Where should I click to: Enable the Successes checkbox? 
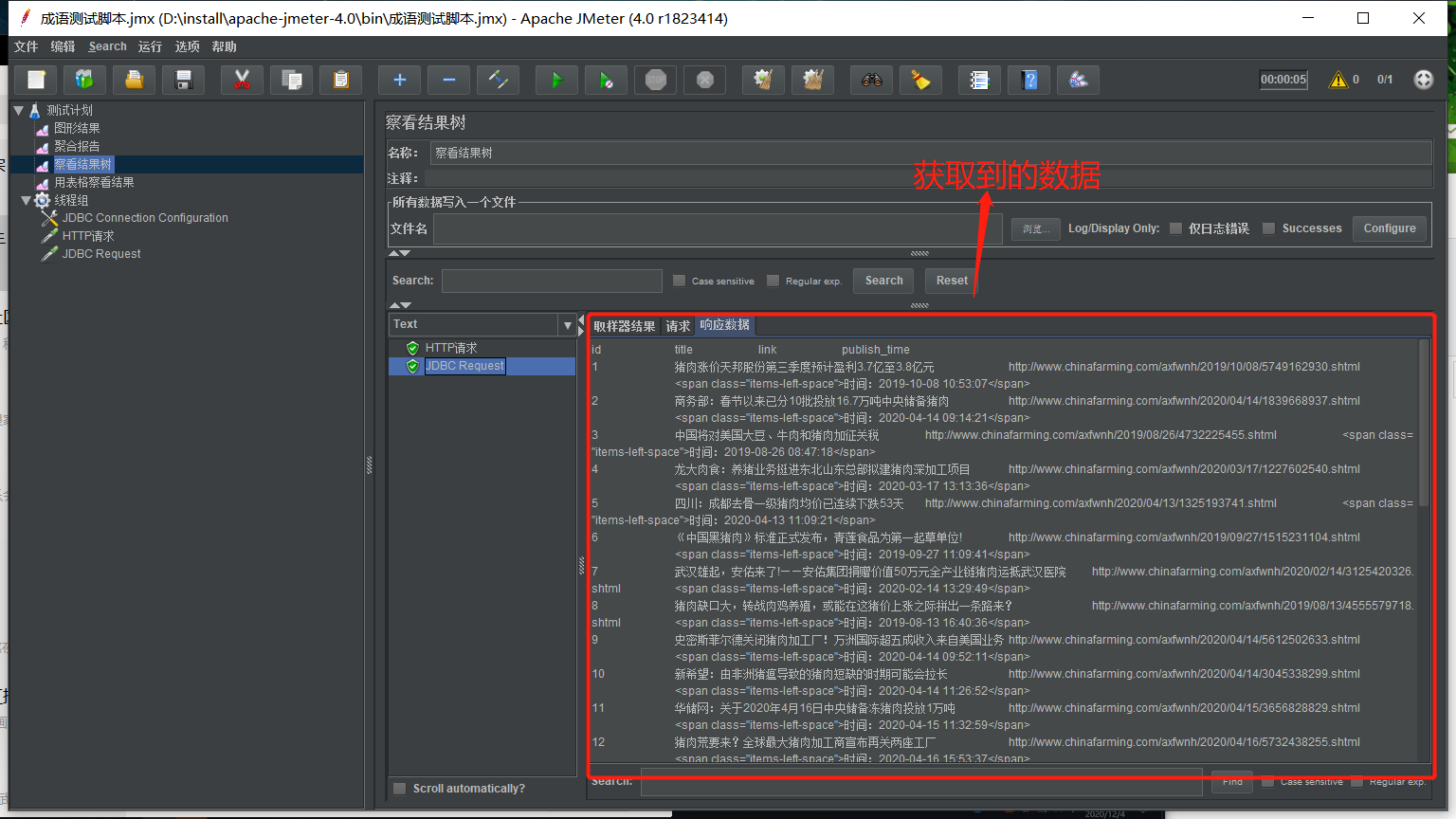(x=1269, y=228)
